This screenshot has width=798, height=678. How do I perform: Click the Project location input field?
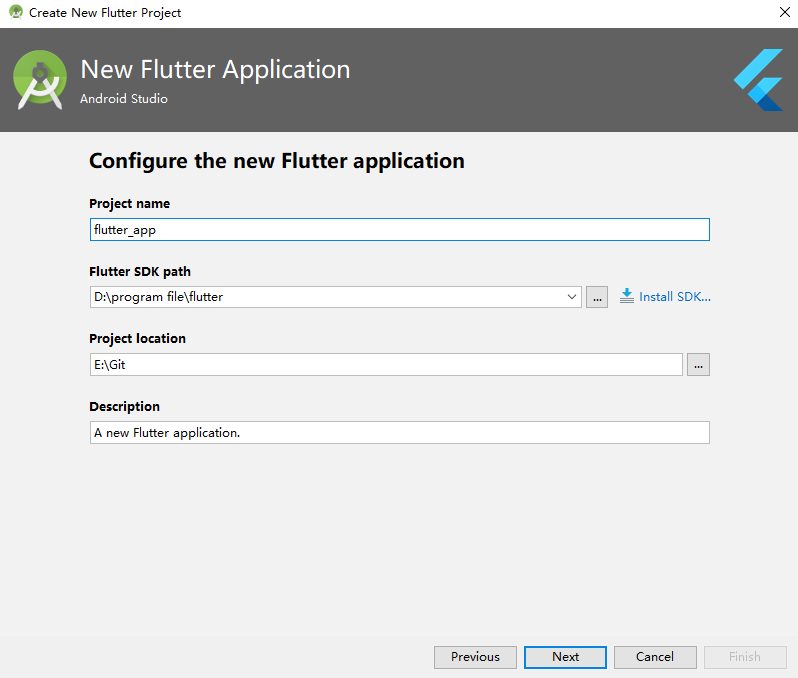tap(386, 364)
